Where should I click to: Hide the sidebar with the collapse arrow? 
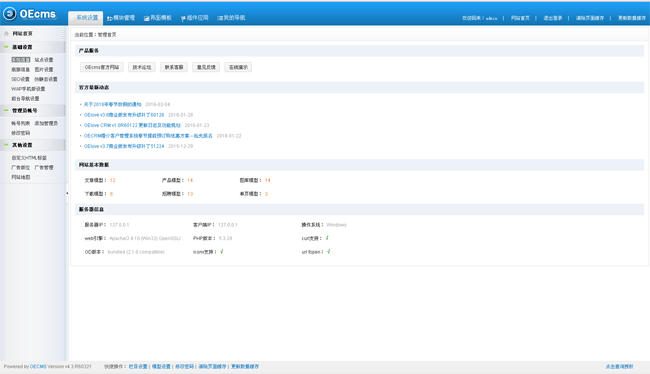click(67, 193)
